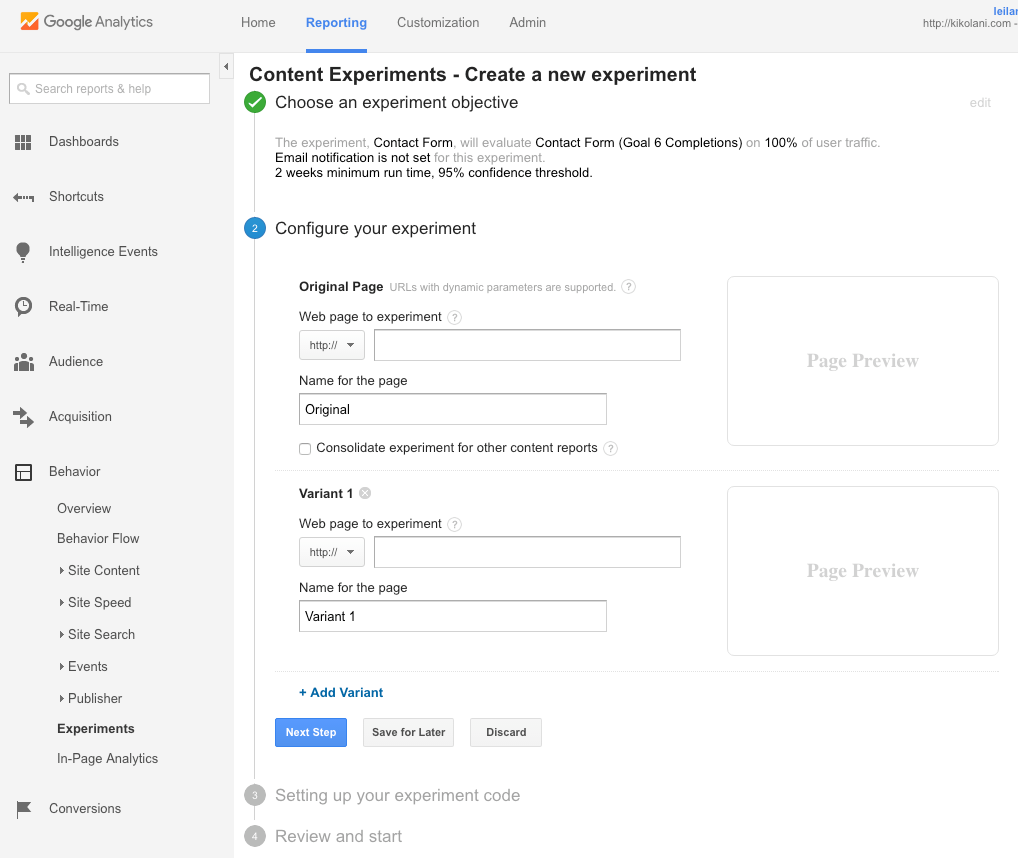Open the Variant 1 http:// protocol dropdown
Screen dimensions: 1018x858
pos(332,552)
